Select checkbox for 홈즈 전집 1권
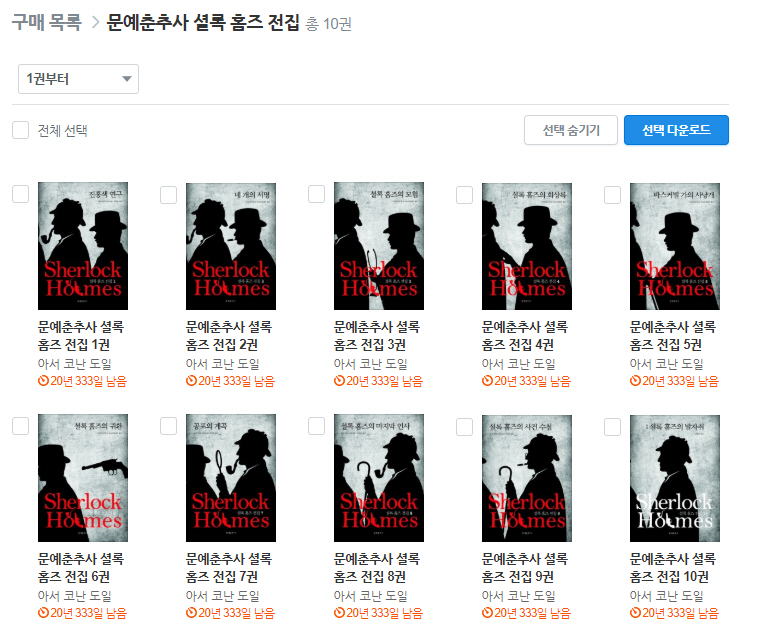The width and height of the screenshot is (760, 642). [x=20, y=194]
